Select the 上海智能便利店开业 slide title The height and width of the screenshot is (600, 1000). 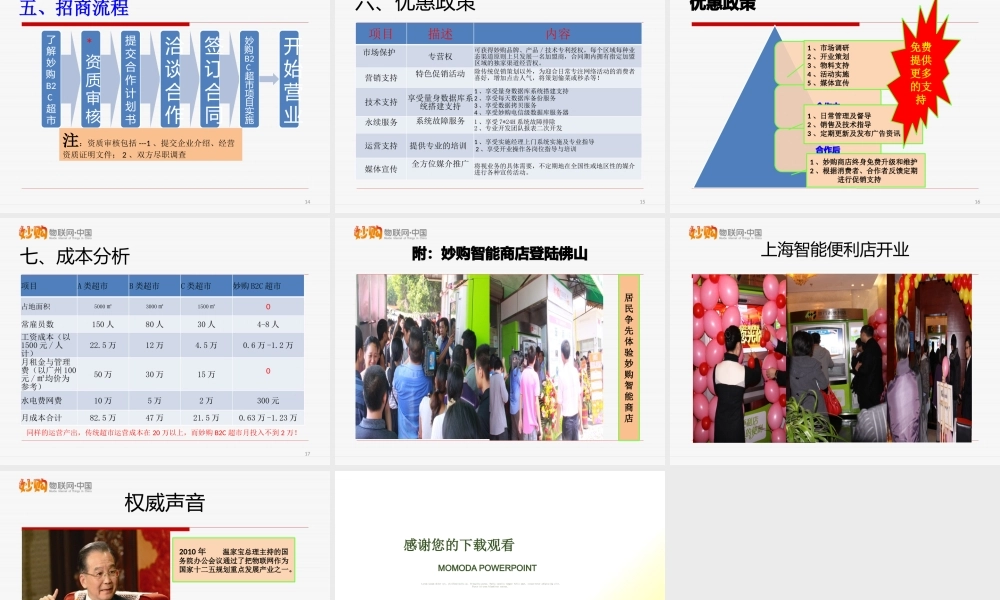point(834,249)
